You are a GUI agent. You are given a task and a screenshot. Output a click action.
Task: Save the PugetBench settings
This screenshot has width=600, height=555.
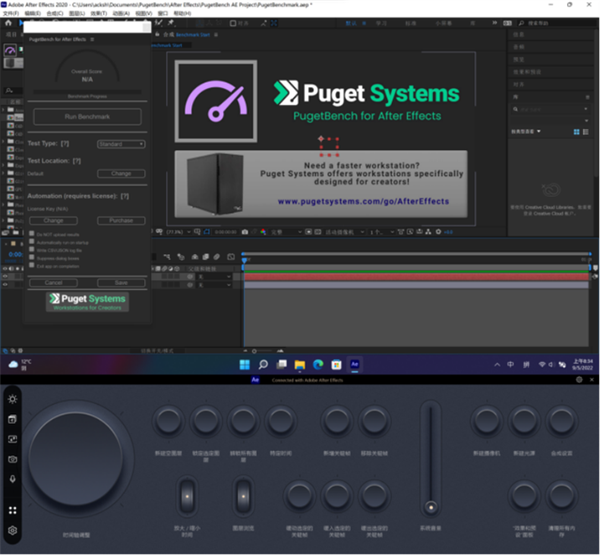121,283
